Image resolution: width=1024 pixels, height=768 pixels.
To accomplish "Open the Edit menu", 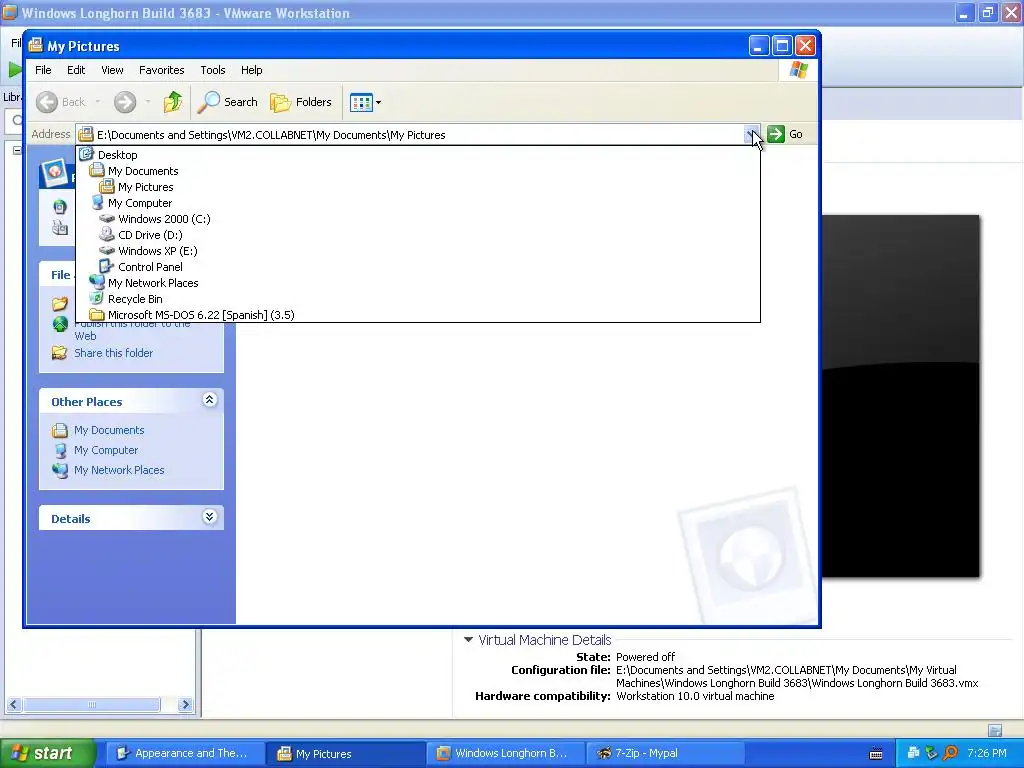I will [76, 70].
